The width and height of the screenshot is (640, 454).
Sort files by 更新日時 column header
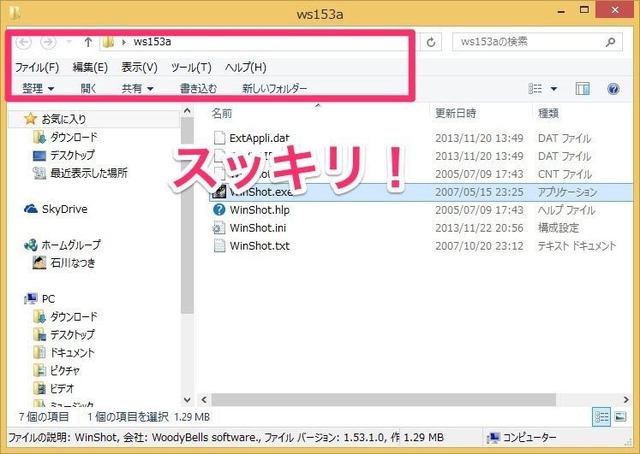[x=460, y=113]
